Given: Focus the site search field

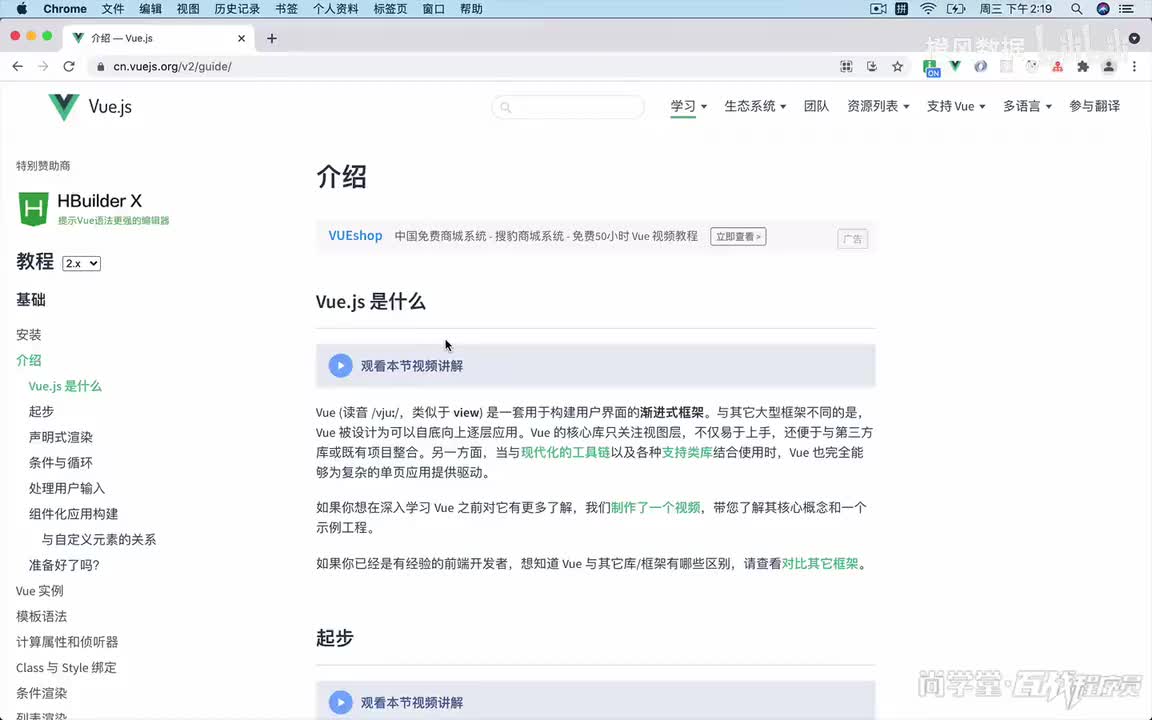Looking at the screenshot, I should click(x=568, y=107).
